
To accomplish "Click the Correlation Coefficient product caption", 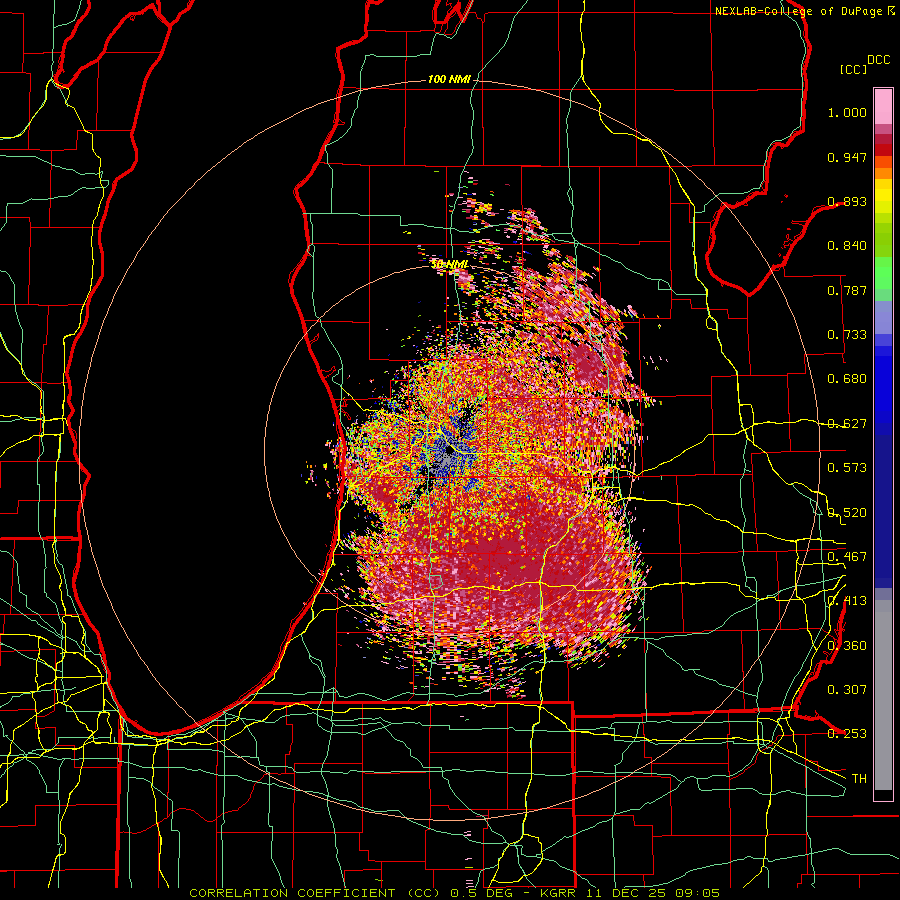I will [x=455, y=893].
